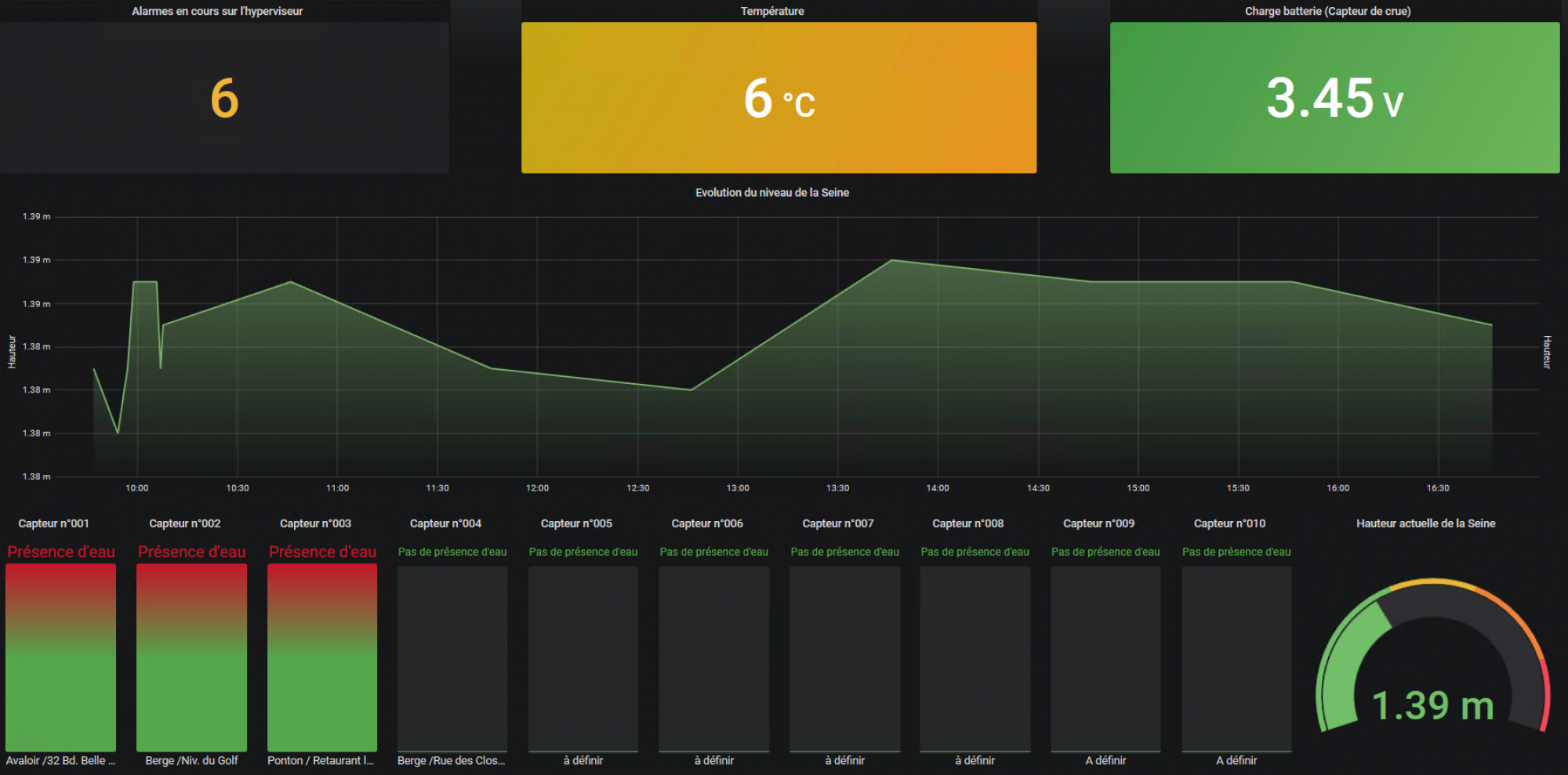Open 'Charge batterie (Capteur de crue)' panel title
This screenshot has width=1568, height=775.
point(1328,11)
